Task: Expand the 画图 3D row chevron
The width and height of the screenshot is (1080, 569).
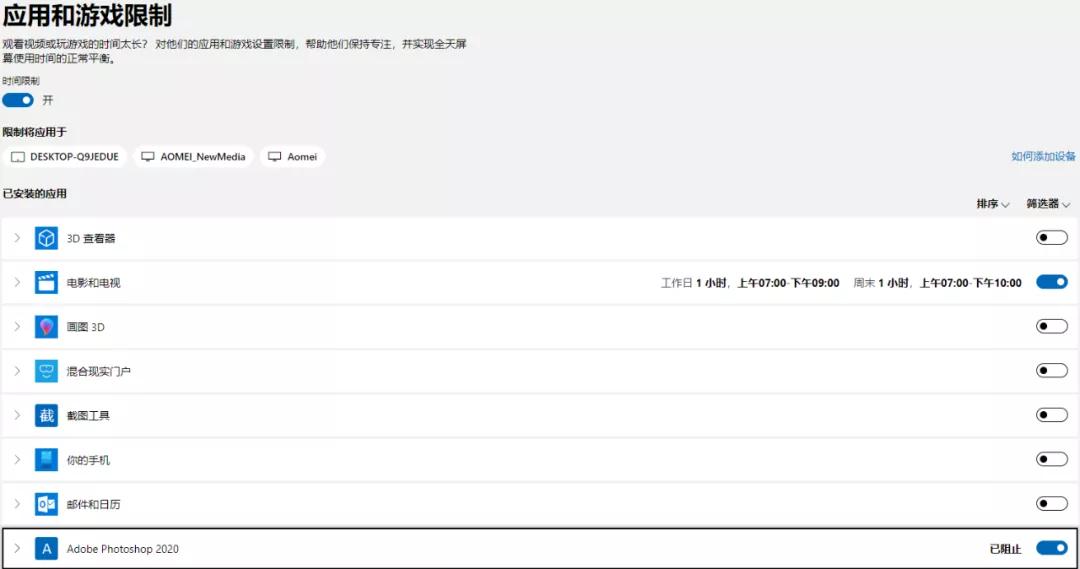Action: coord(17,327)
